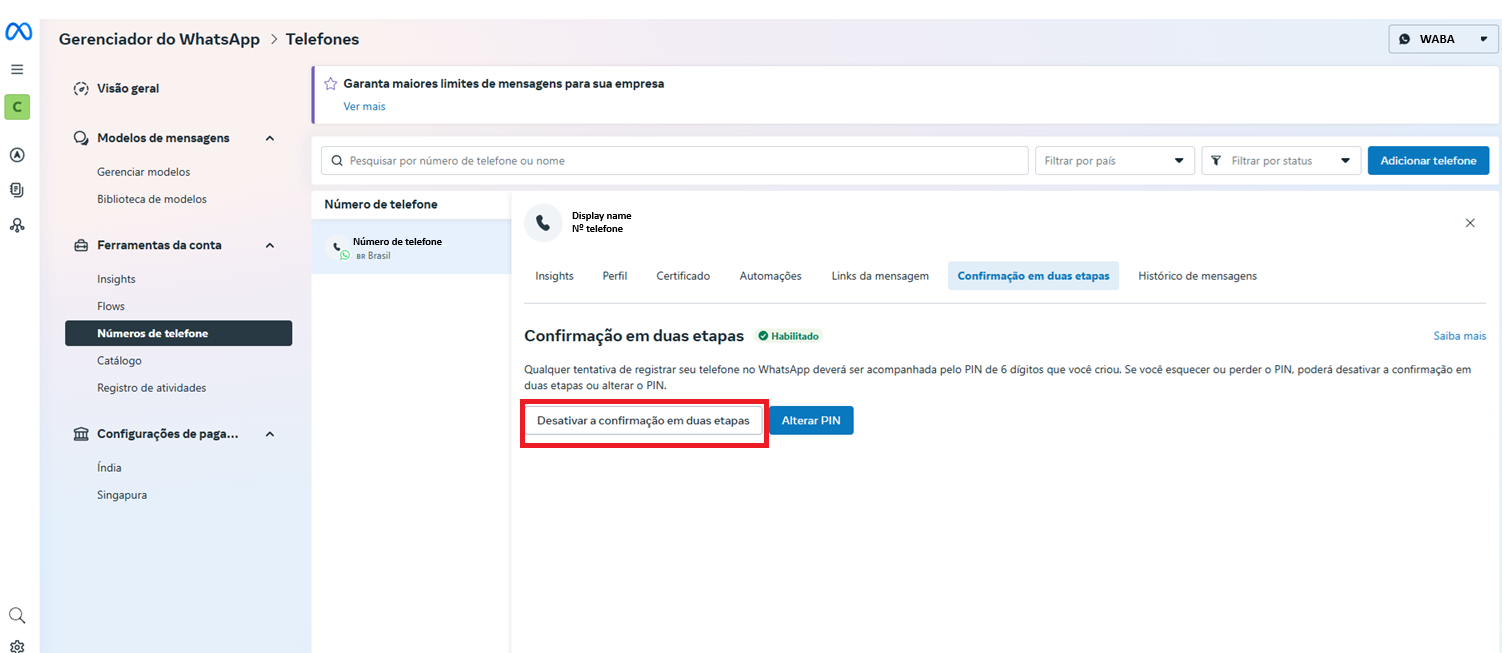
Task: Click the Alterar PIN button
Action: tap(810, 421)
